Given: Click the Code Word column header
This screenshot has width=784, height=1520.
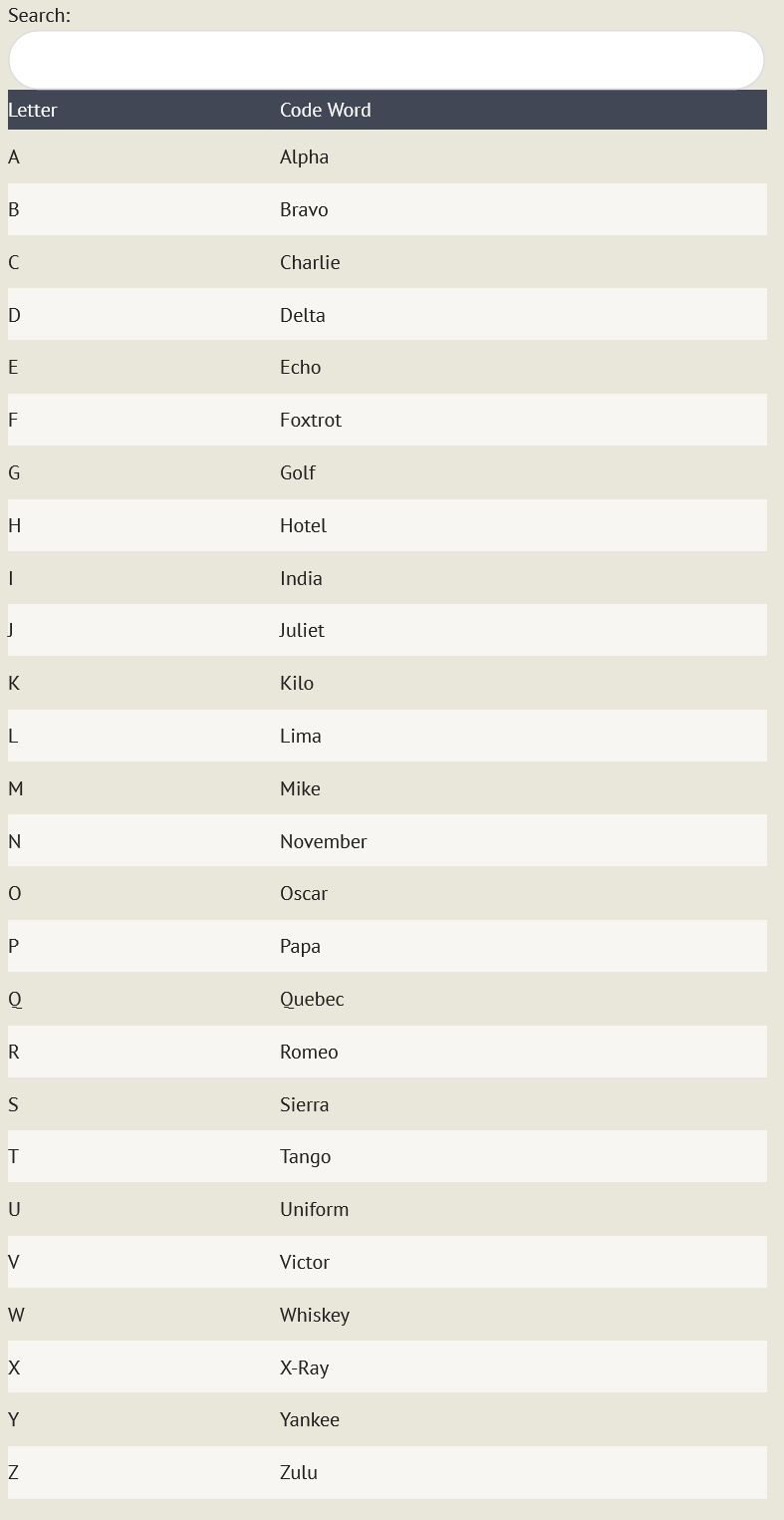Looking at the screenshot, I should coord(325,110).
